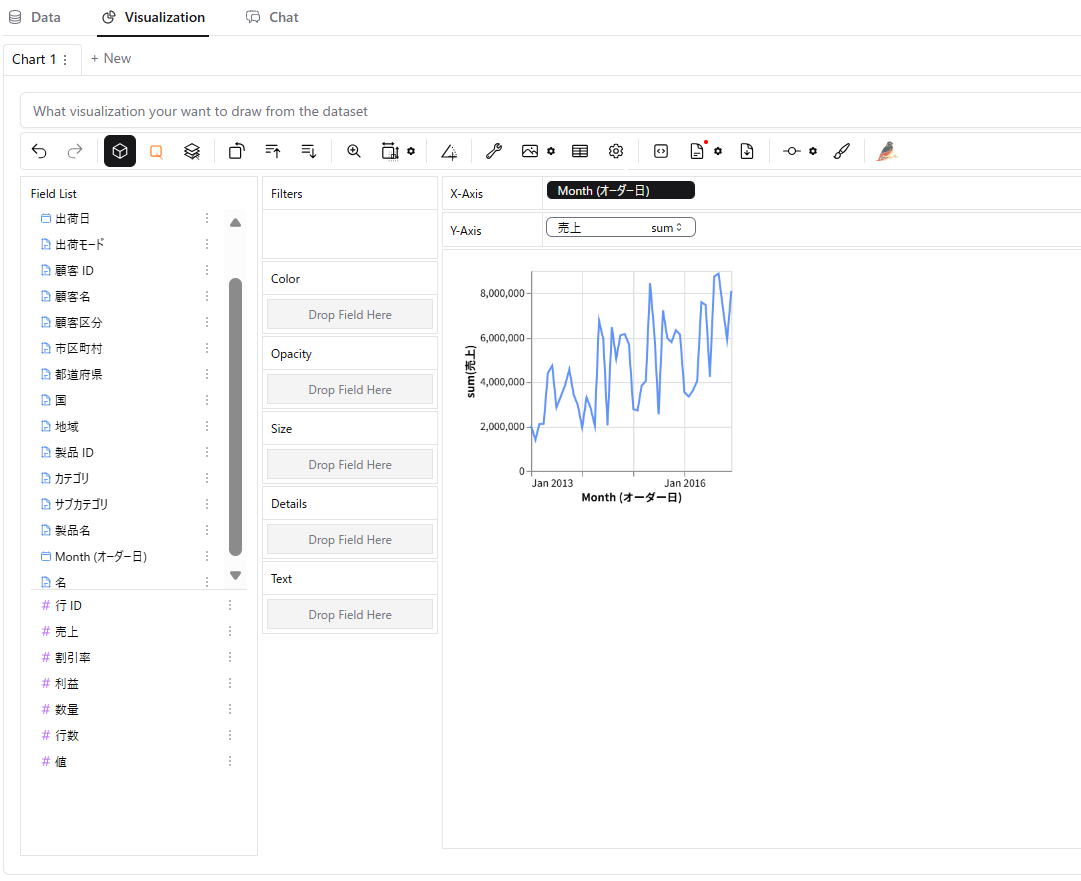The height and width of the screenshot is (881, 1081).
Task: Toggle aggregation with the orange square icon
Action: coord(155,150)
